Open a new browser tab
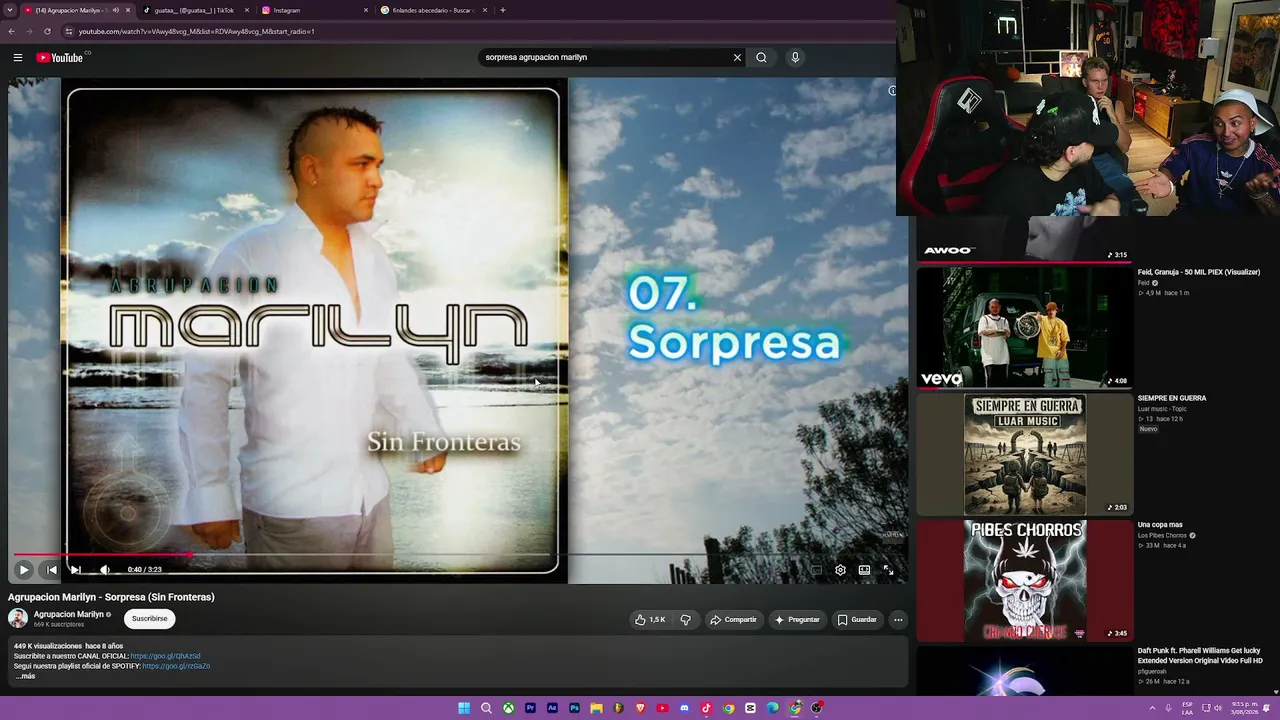 coord(503,10)
